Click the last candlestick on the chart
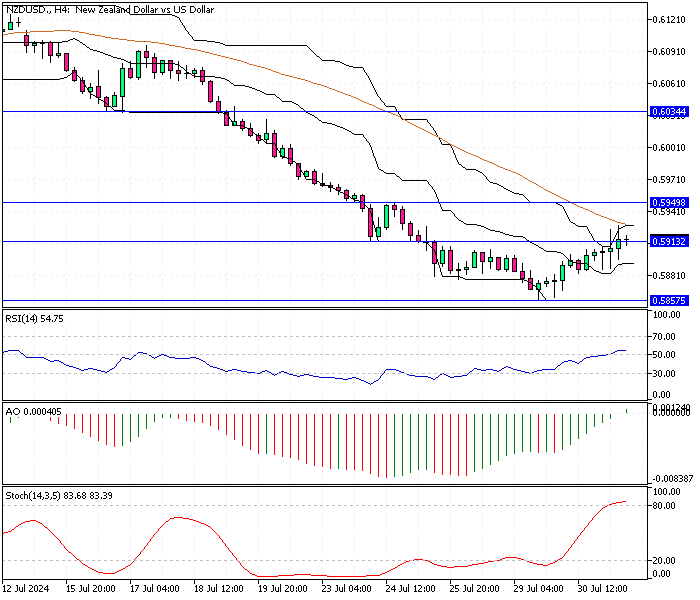 click(x=626, y=240)
